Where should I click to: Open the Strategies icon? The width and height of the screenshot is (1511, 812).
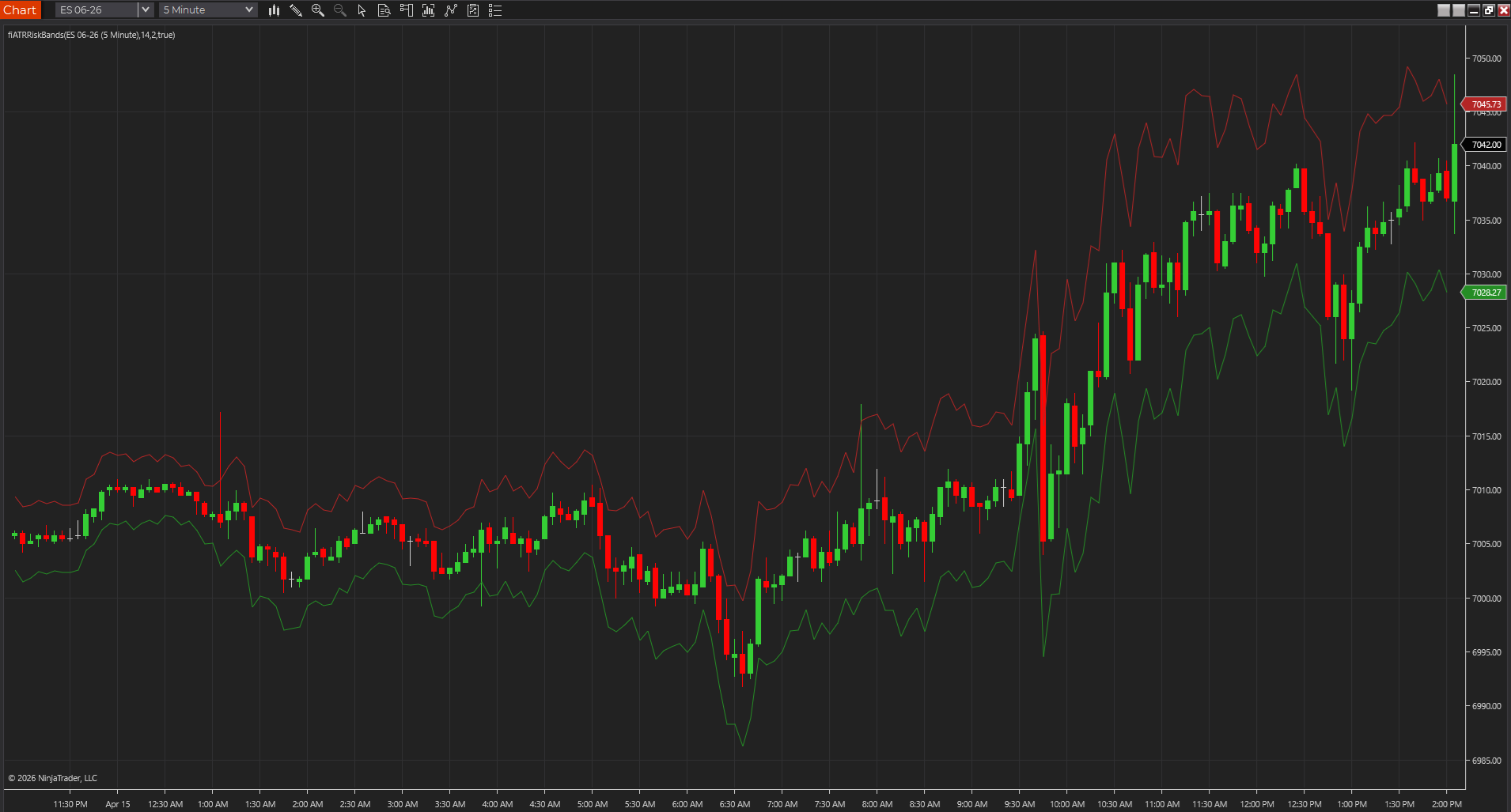pos(451,9)
